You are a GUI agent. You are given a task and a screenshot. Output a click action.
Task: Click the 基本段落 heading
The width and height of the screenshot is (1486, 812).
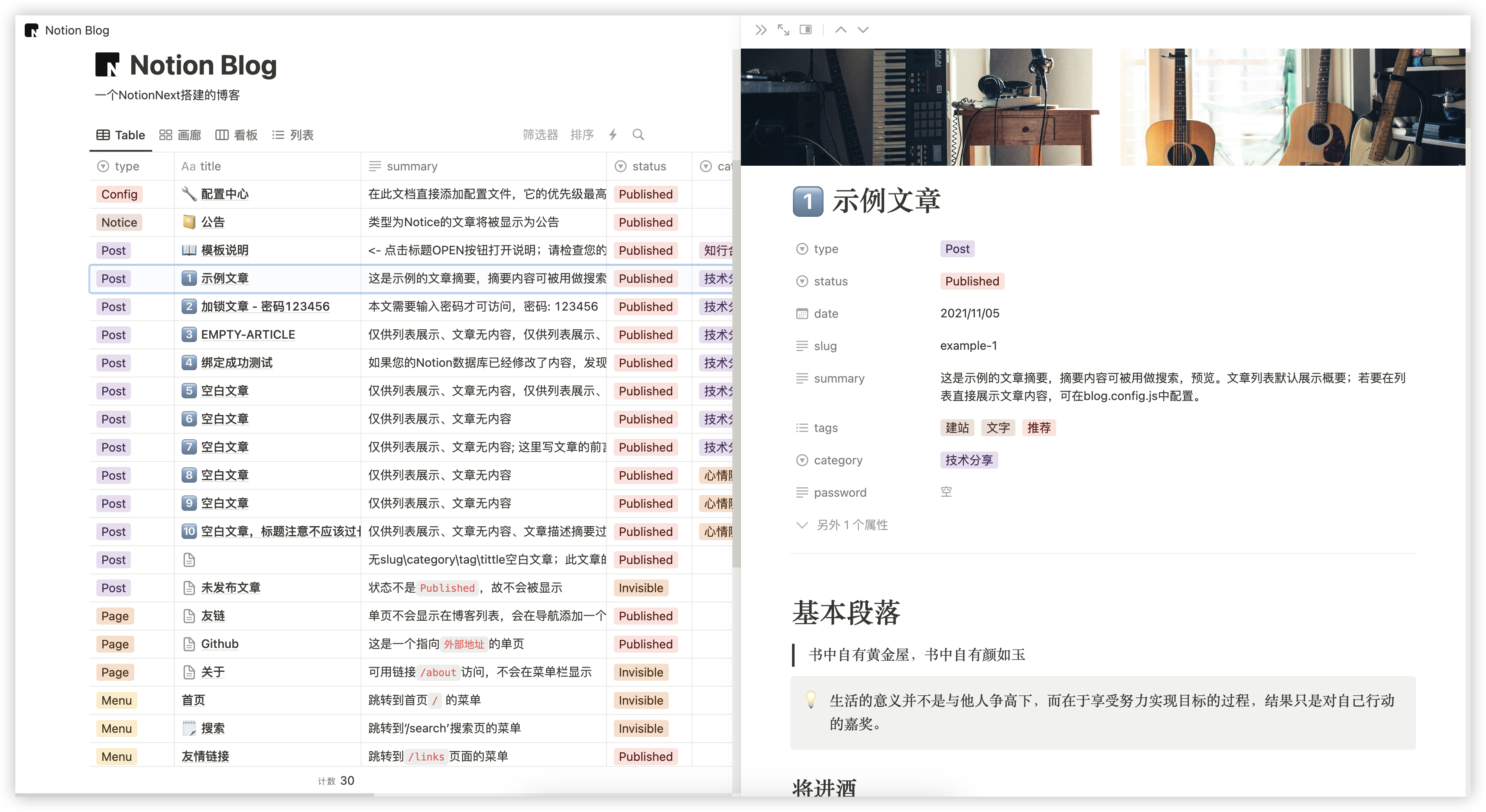[x=846, y=613]
